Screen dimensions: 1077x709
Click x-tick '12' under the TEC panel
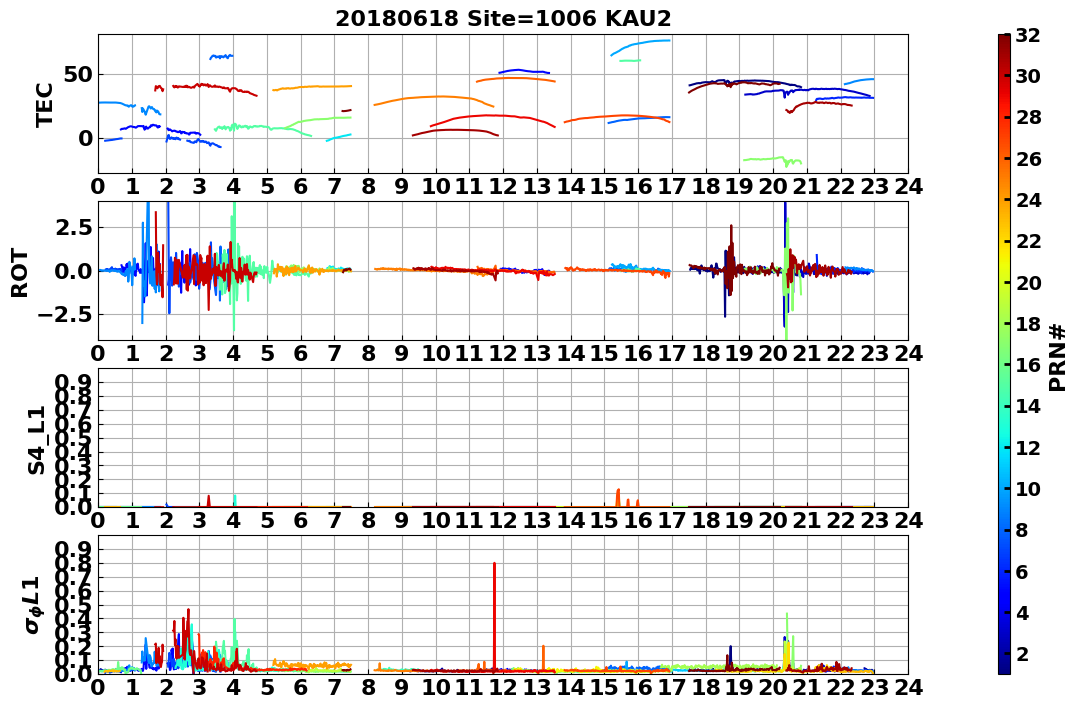[x=503, y=186]
